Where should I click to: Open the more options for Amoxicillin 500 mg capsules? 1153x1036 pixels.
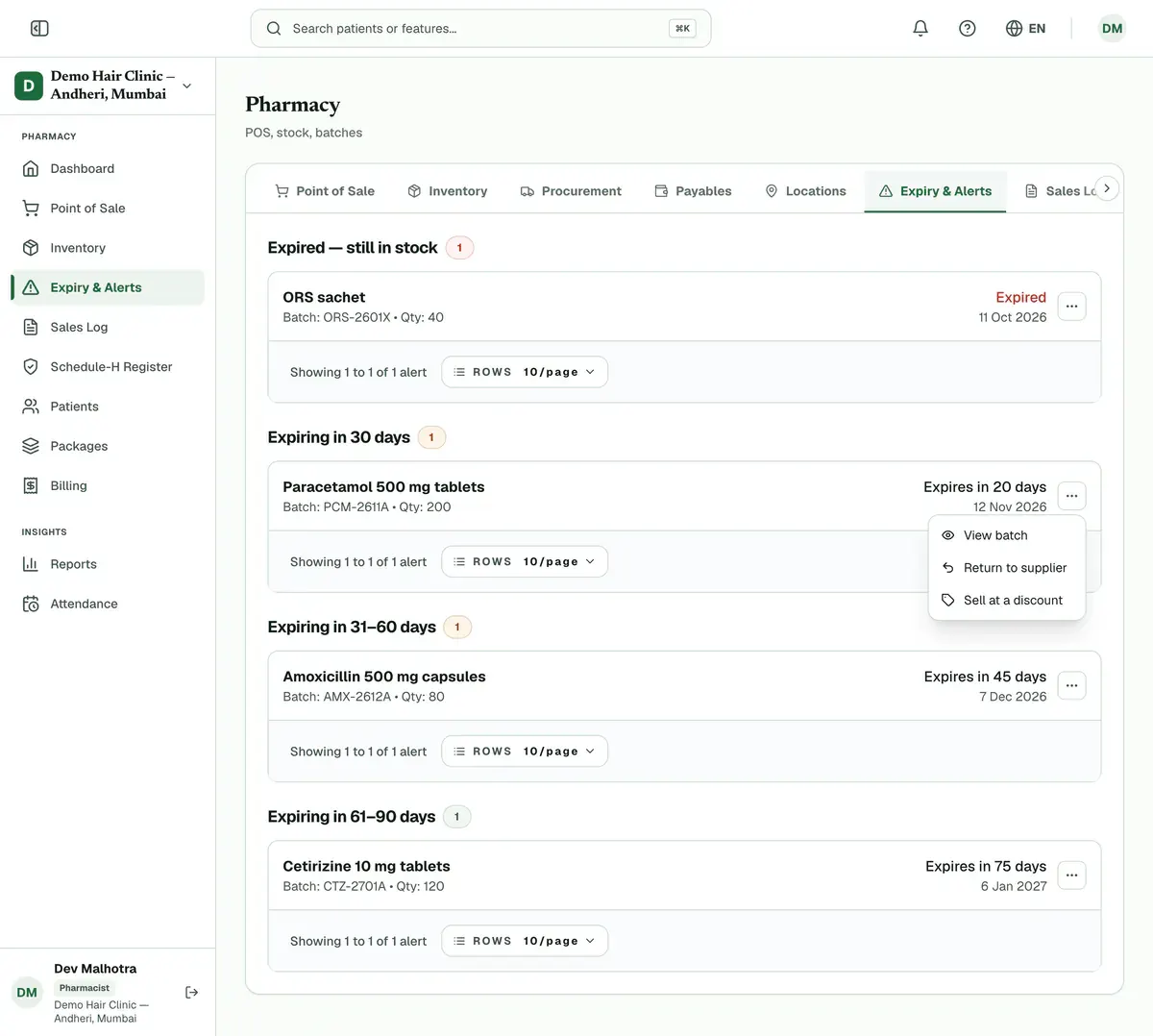point(1071,686)
